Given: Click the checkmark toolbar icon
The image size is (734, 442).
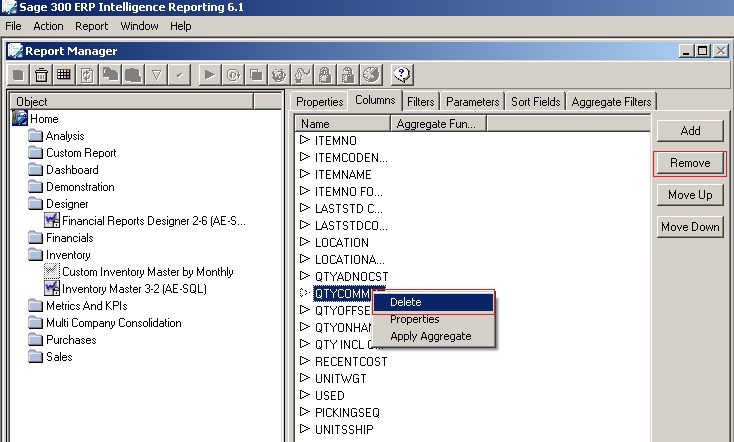Looking at the screenshot, I should tap(179, 75).
